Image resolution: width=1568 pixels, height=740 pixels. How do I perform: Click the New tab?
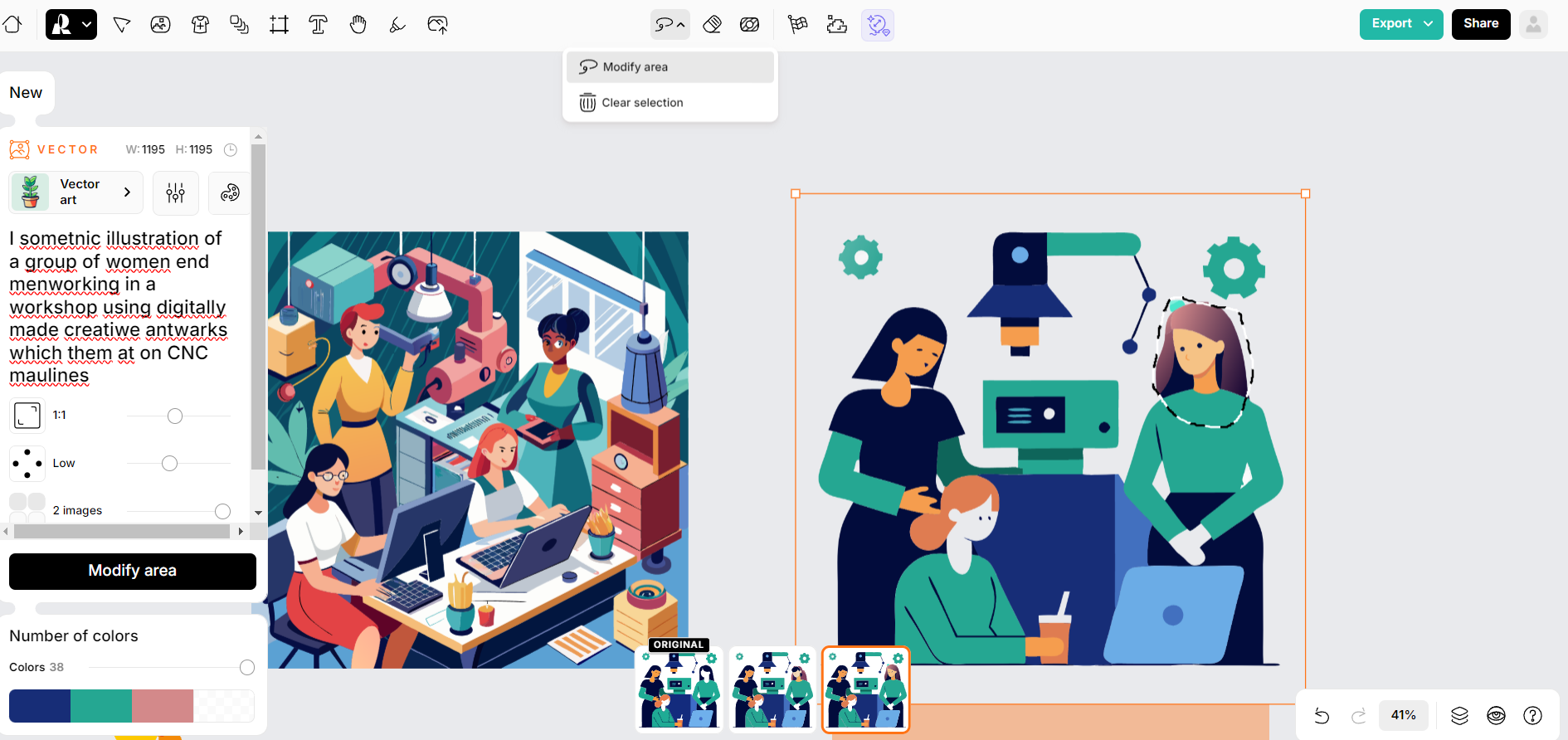[26, 93]
